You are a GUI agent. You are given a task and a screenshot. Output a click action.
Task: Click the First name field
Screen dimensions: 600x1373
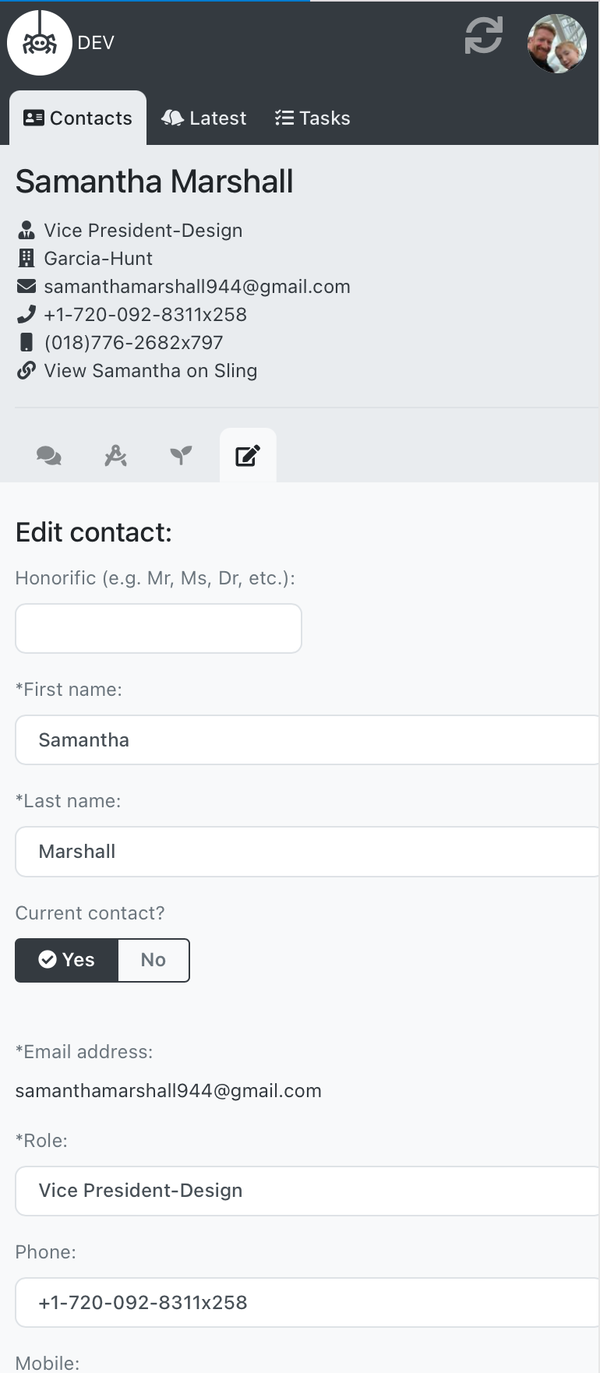pyautogui.click(x=307, y=740)
